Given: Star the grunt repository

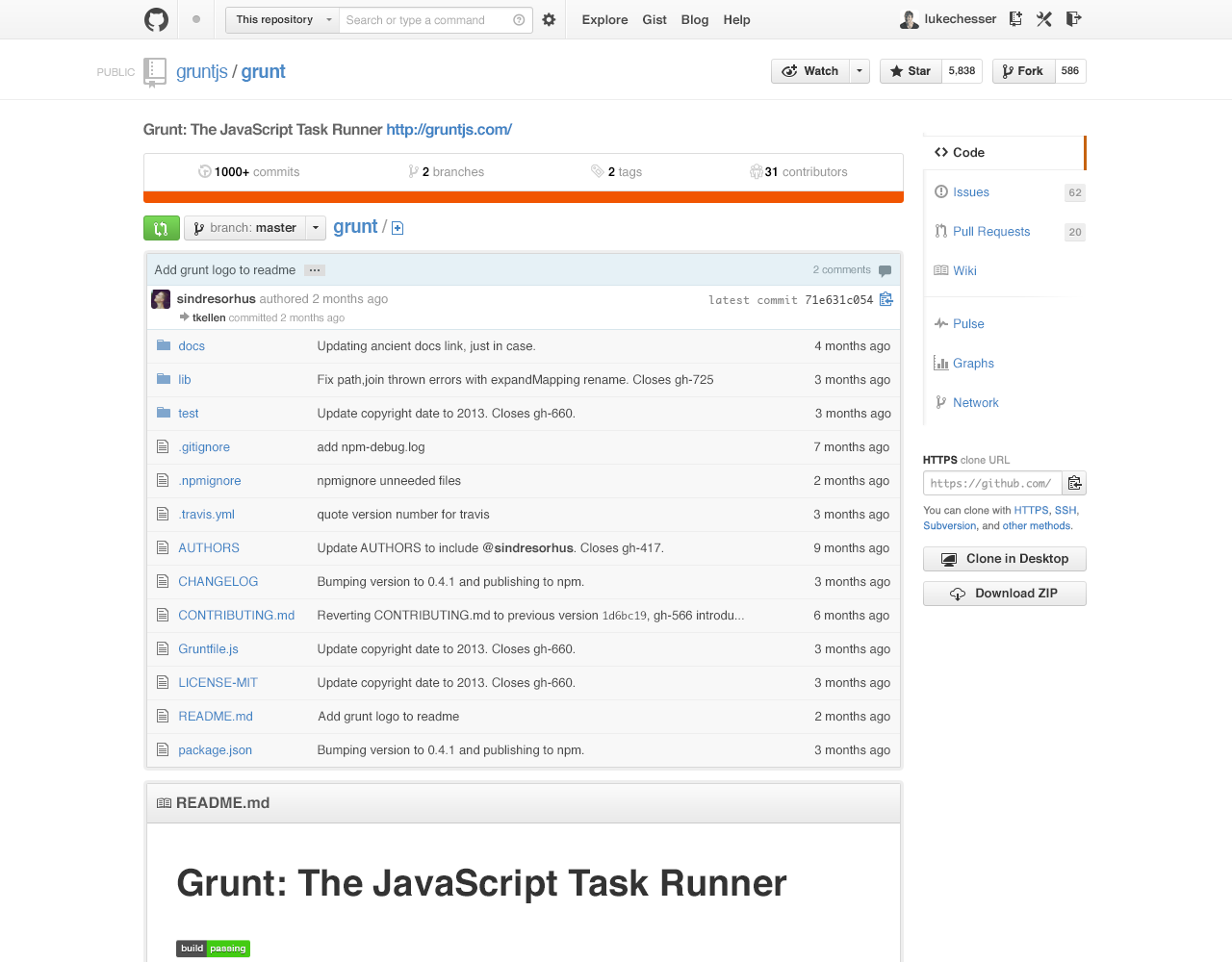Looking at the screenshot, I should [x=911, y=71].
